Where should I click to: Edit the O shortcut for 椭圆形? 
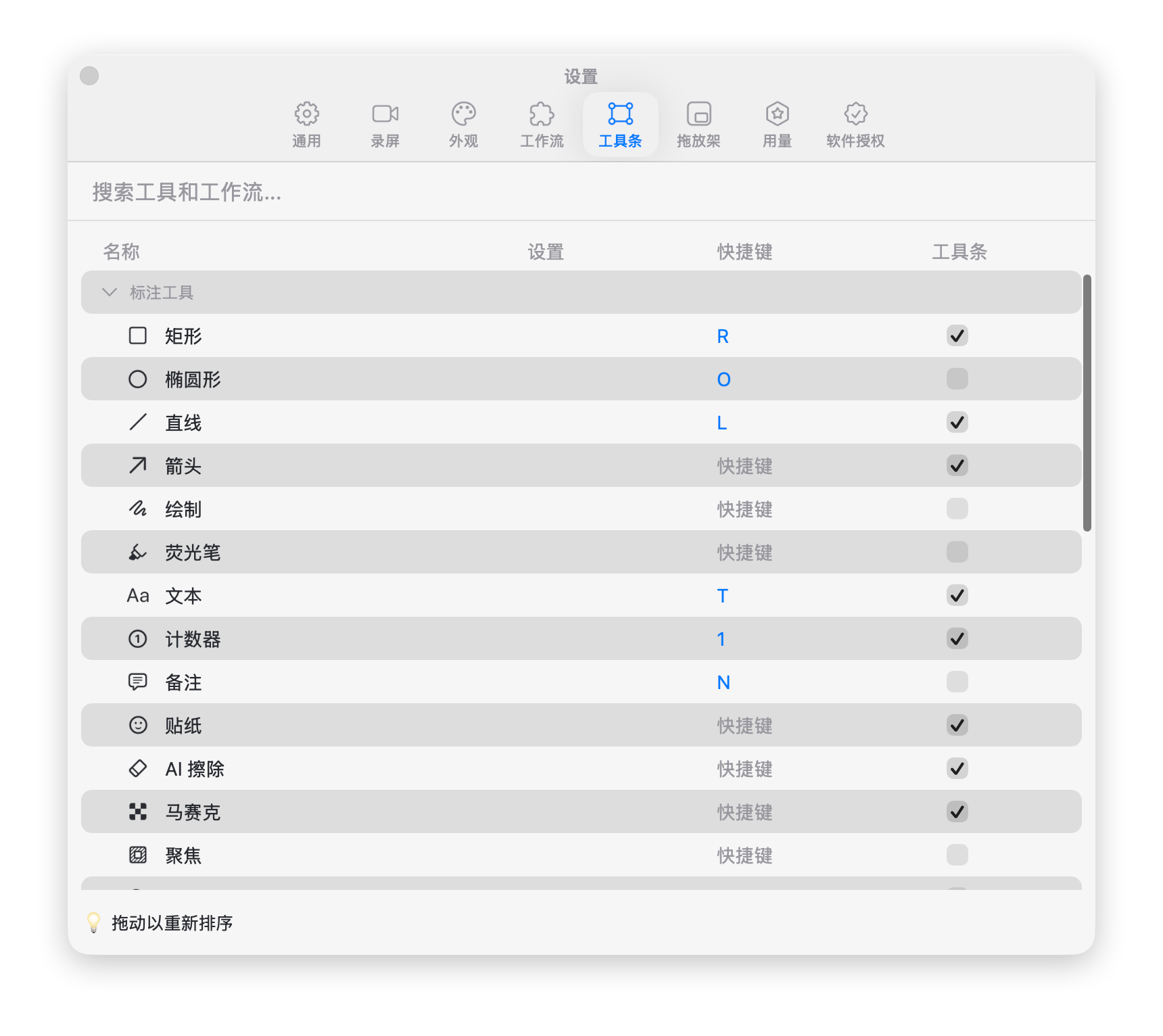723,379
